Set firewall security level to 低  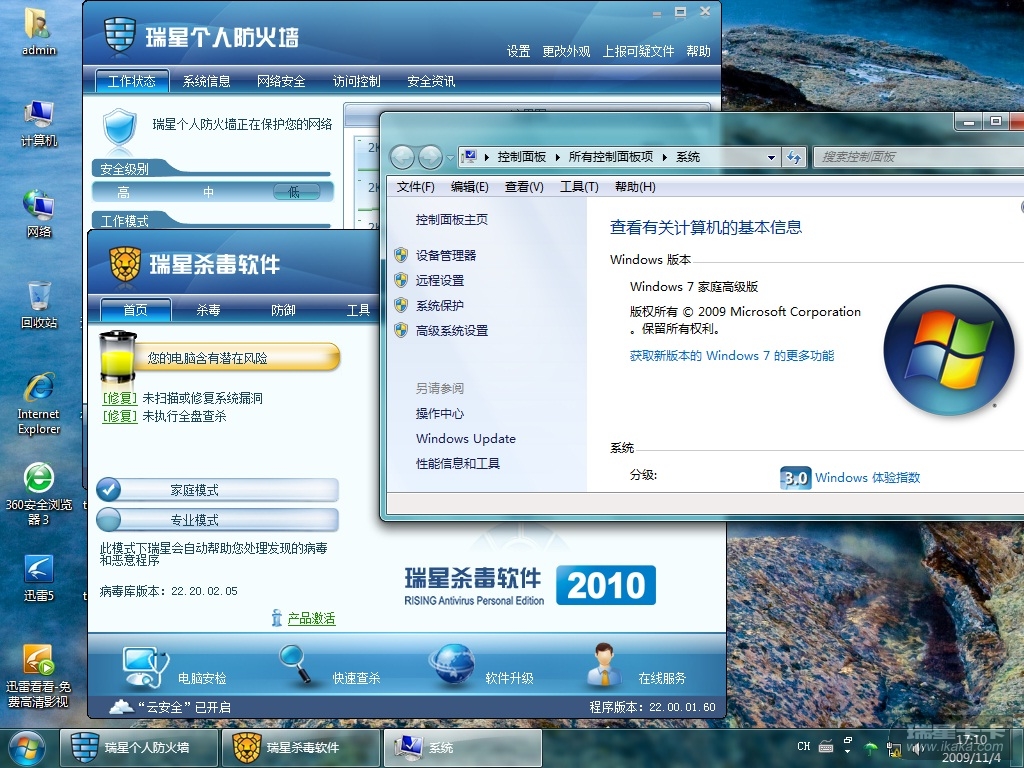coord(295,191)
